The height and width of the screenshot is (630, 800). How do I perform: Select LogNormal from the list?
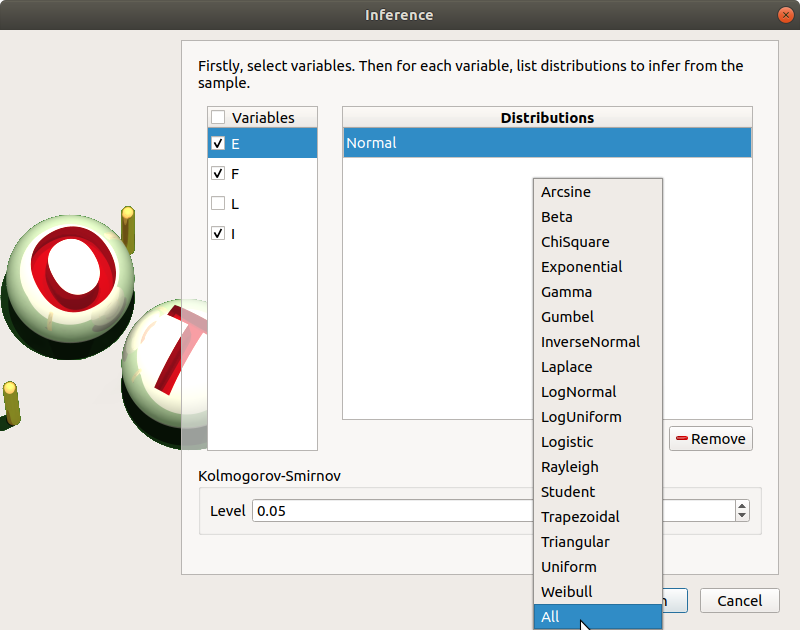[578, 392]
